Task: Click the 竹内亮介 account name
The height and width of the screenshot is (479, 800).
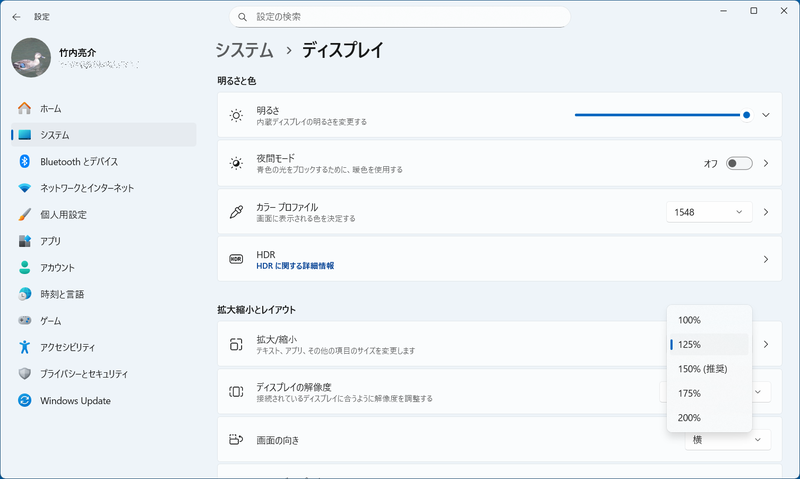Action: coord(78,53)
